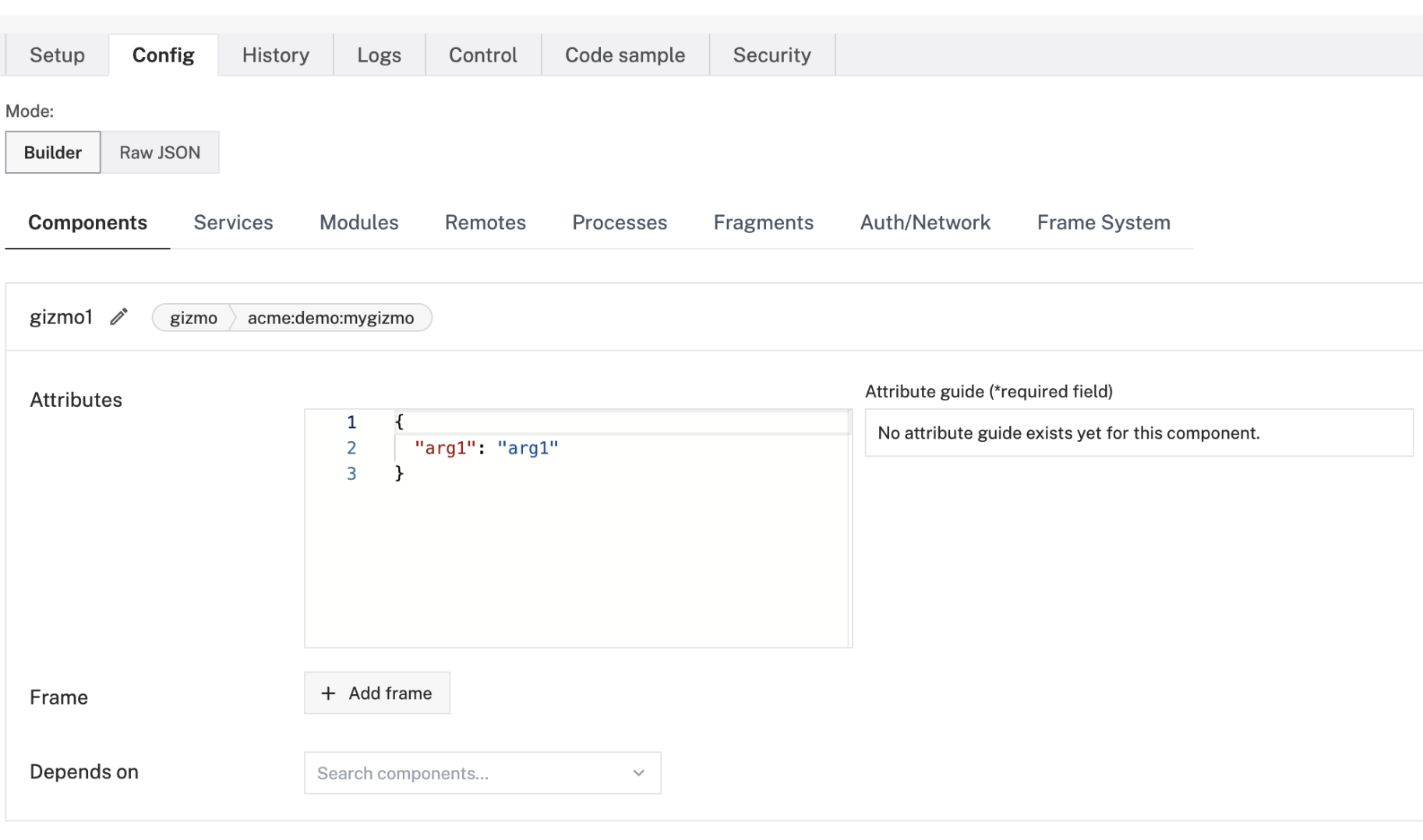Focus the Search components field

coord(482,773)
